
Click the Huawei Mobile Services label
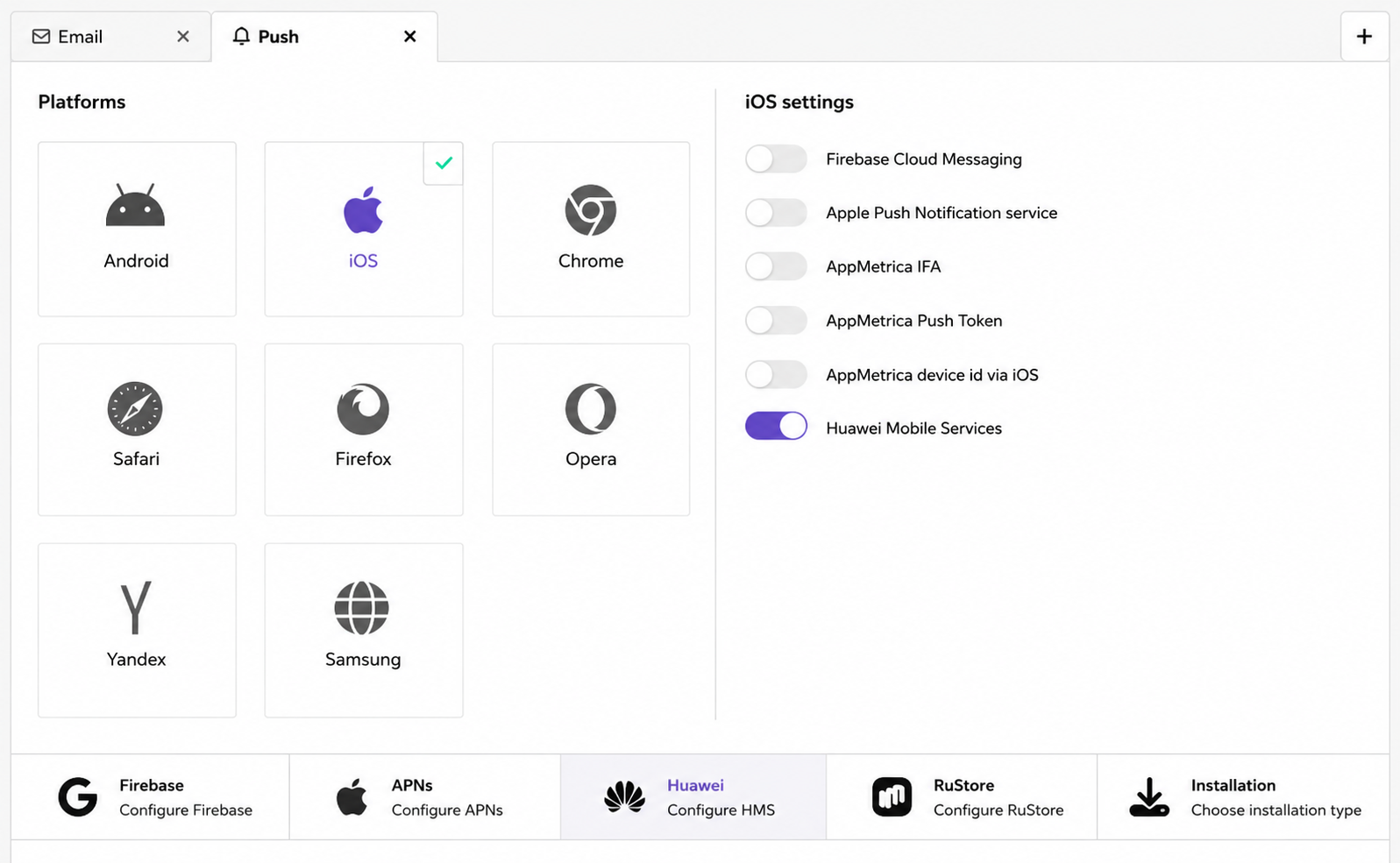913,428
